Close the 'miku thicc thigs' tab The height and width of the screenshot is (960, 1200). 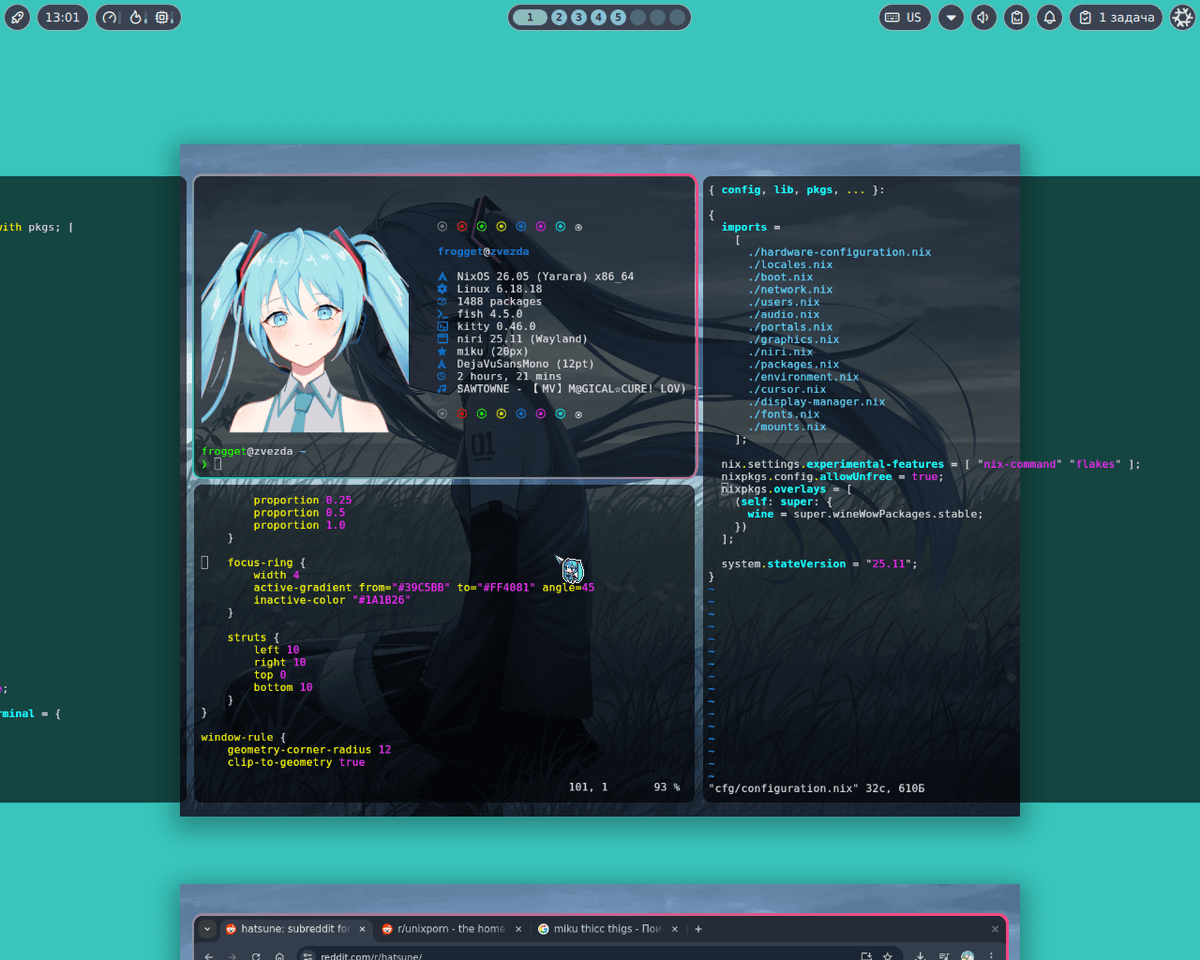(x=675, y=929)
